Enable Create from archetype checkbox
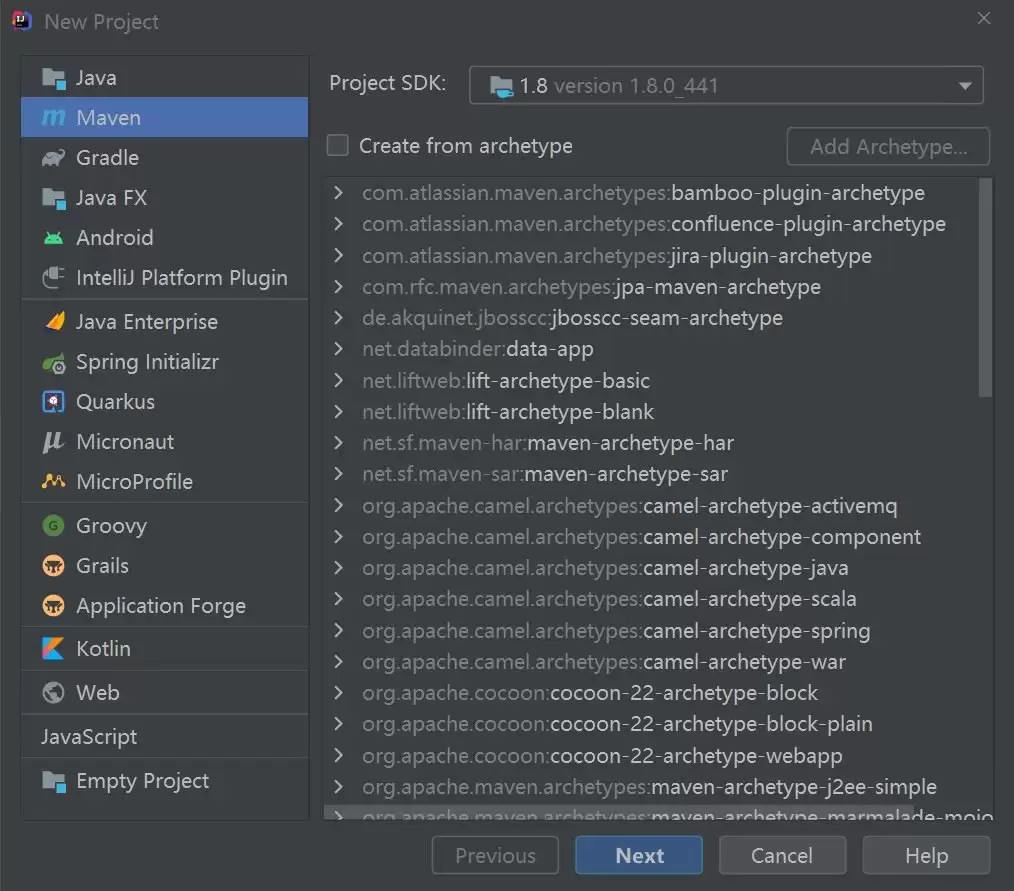Viewport: 1014px width, 891px height. point(338,145)
